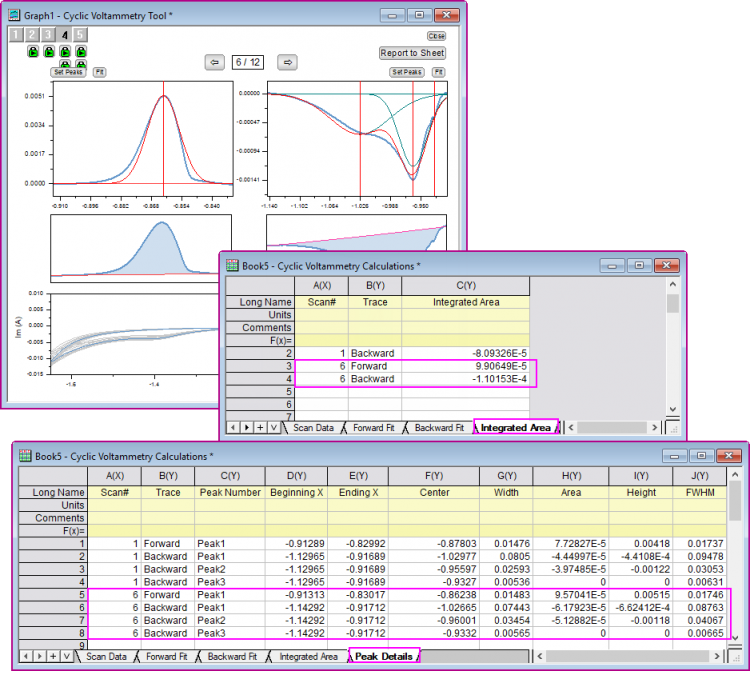Screen dimensions: 750x675
Task: Click the second green lock icon
Action: 49,51
